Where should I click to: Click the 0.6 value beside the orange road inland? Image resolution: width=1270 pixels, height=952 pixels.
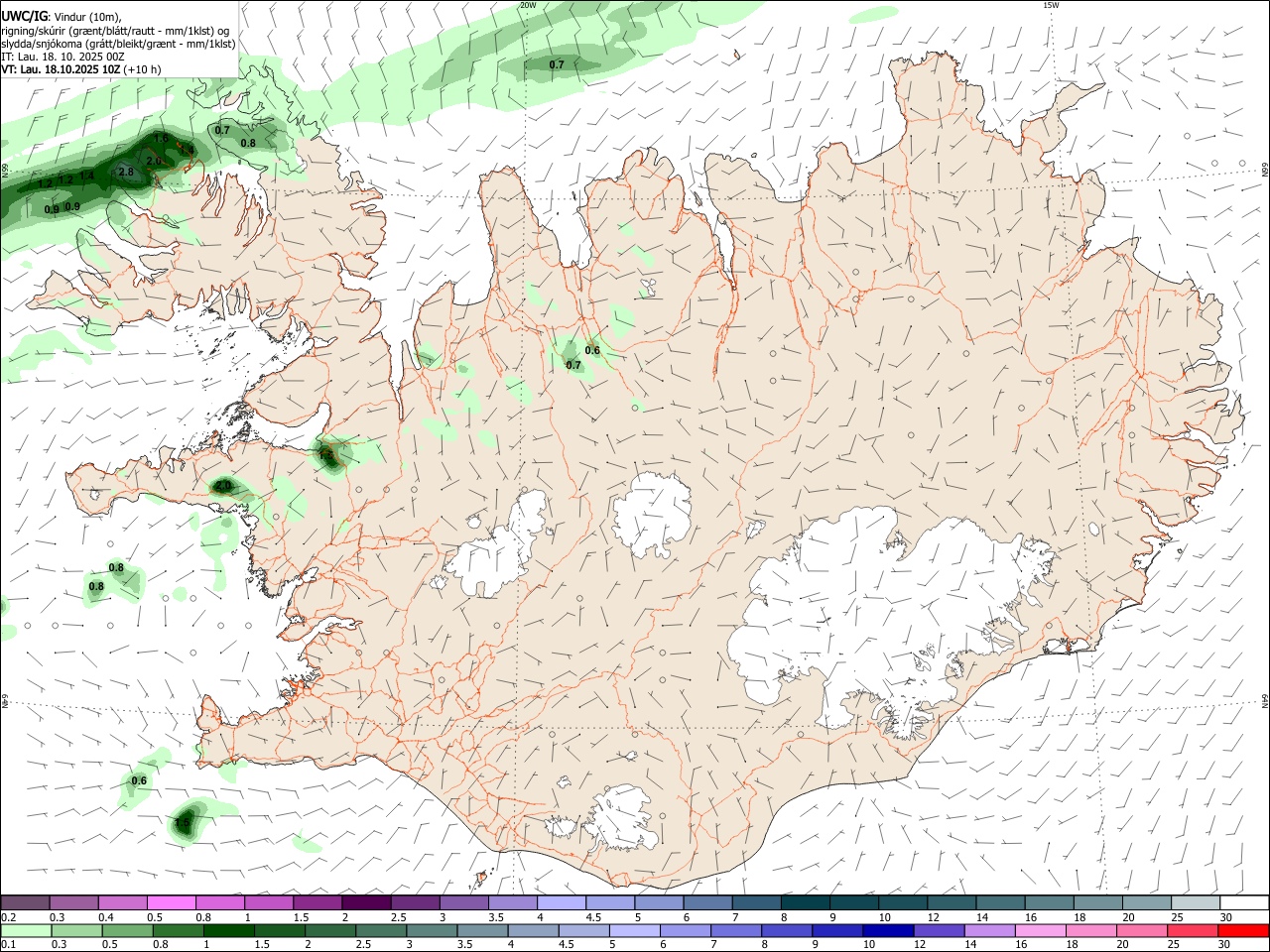click(x=592, y=350)
